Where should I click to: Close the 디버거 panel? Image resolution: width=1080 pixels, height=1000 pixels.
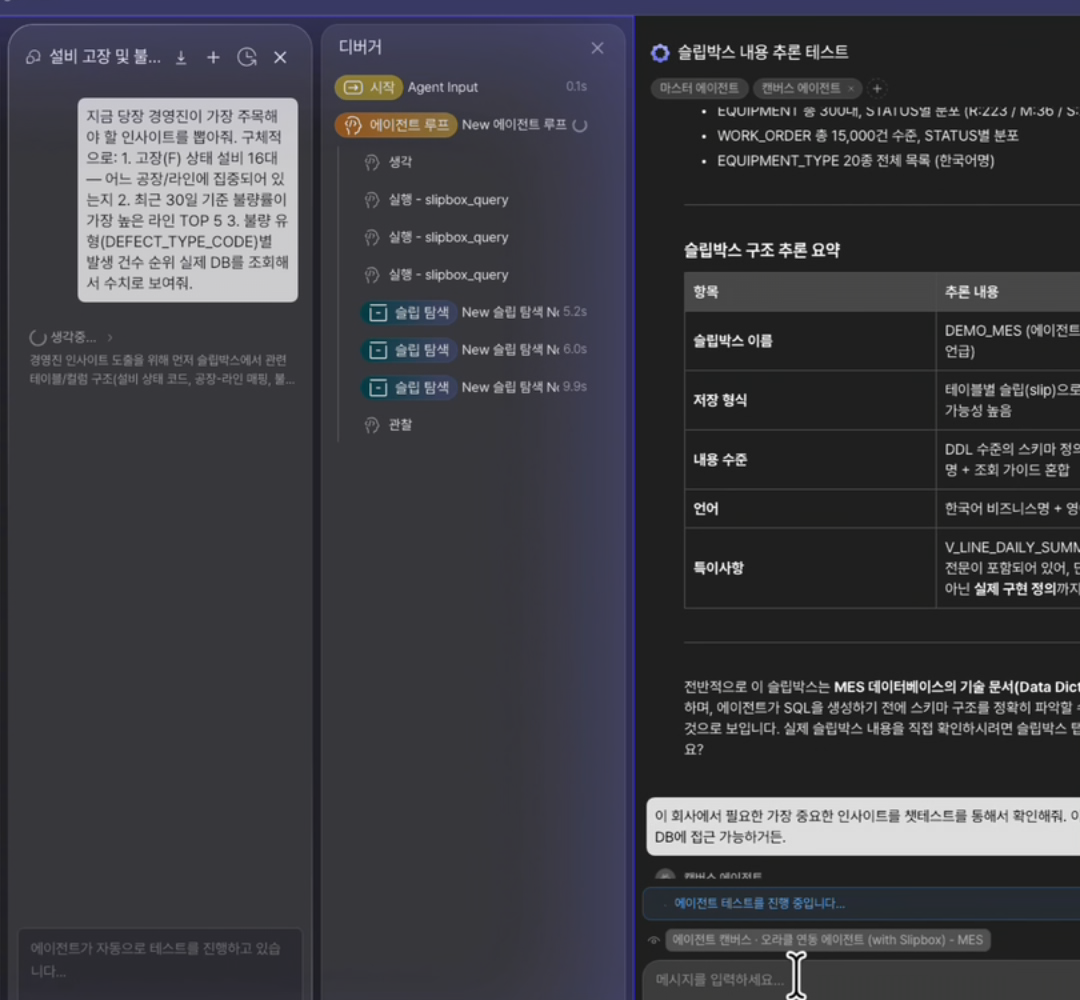pyautogui.click(x=597, y=48)
